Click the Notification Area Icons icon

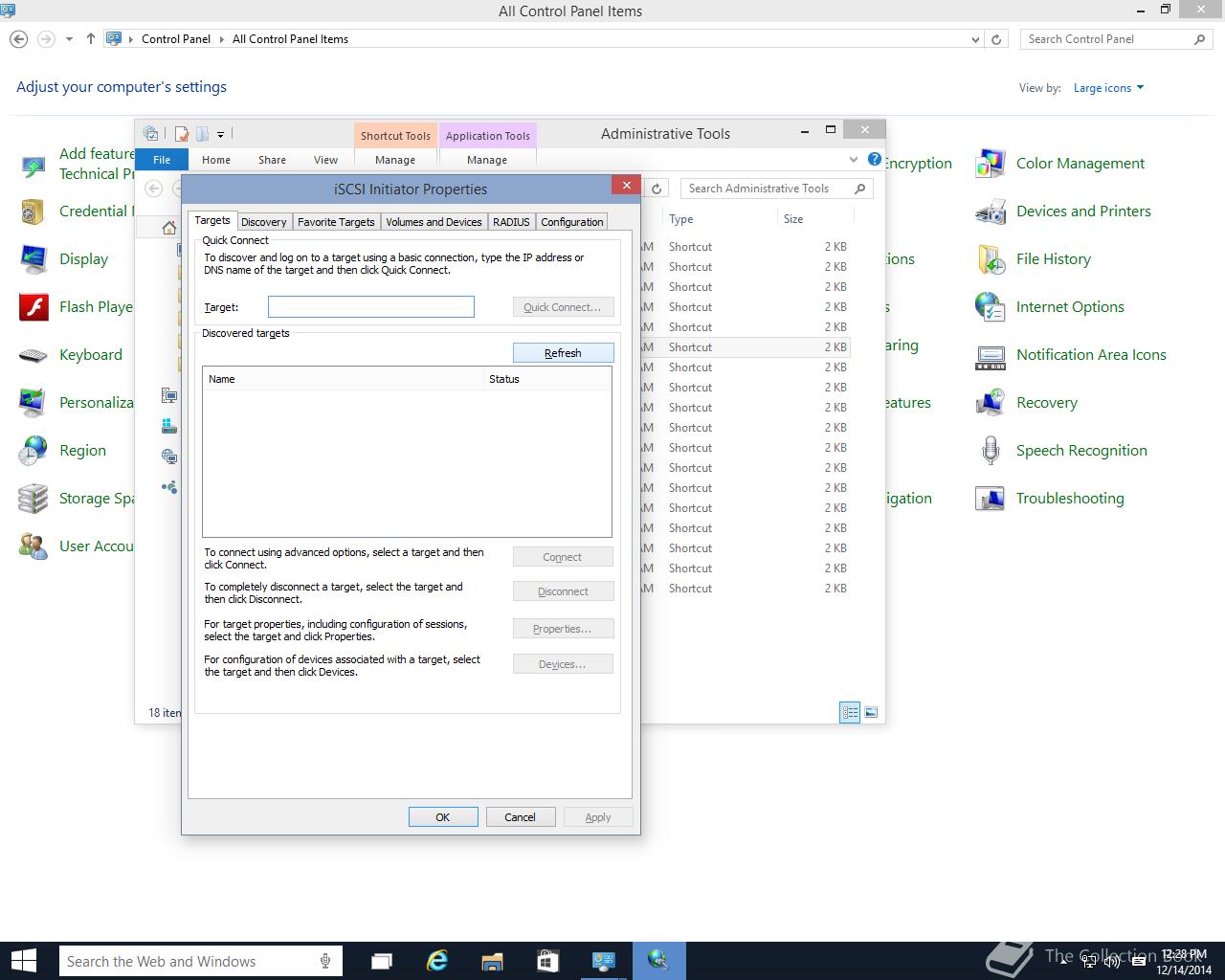click(990, 356)
